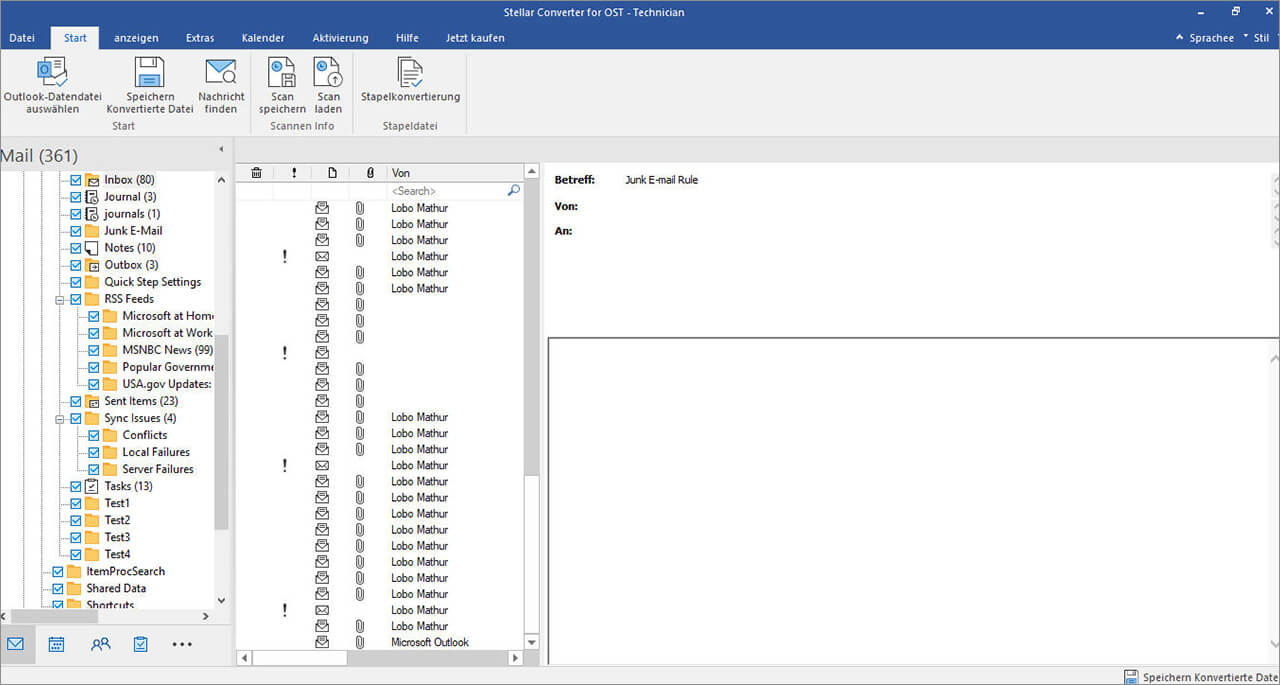Sort by the trash (deleted) column header
Viewport: 1280px width, 685px height.
pyautogui.click(x=256, y=173)
